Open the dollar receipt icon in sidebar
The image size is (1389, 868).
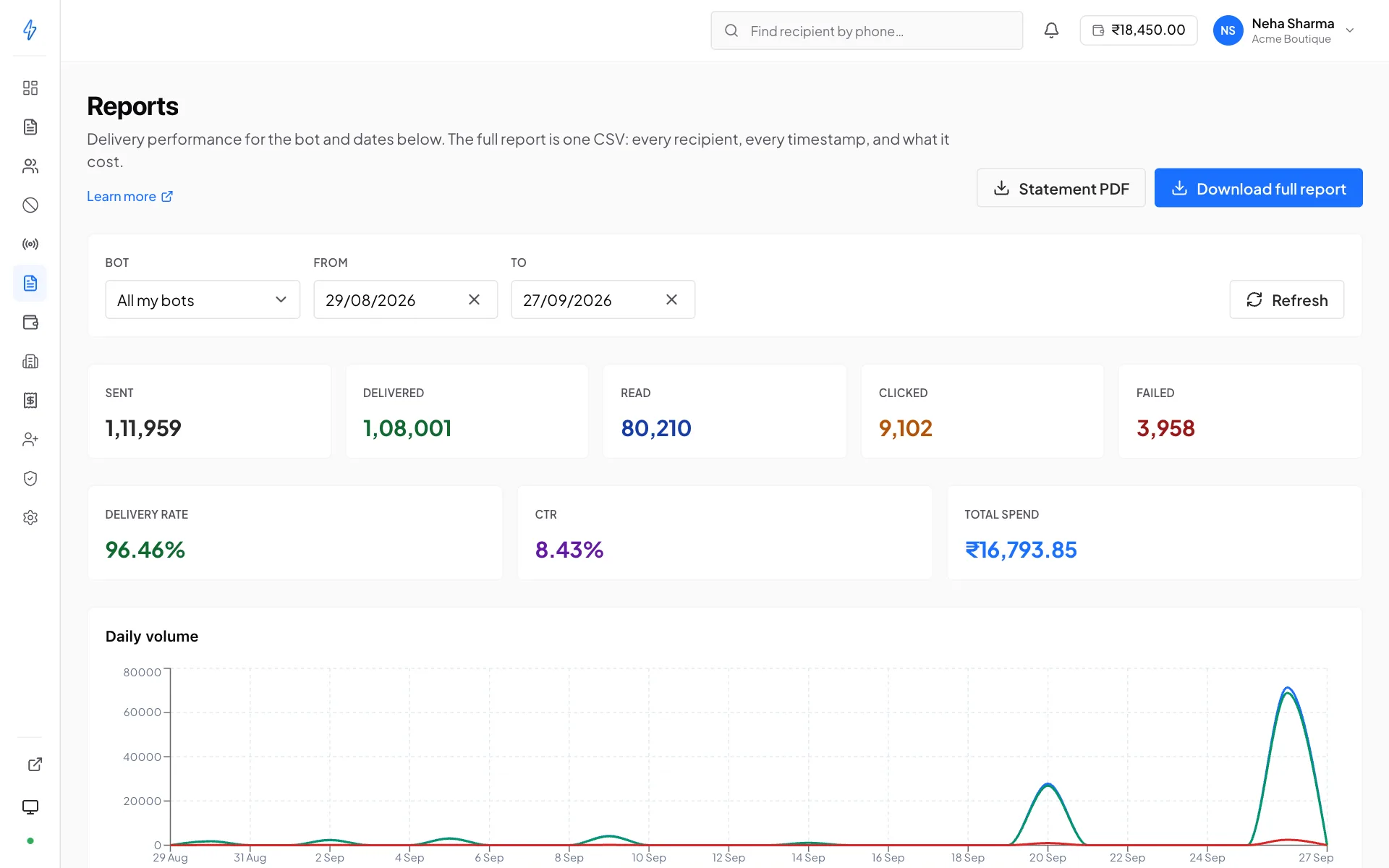pos(30,401)
